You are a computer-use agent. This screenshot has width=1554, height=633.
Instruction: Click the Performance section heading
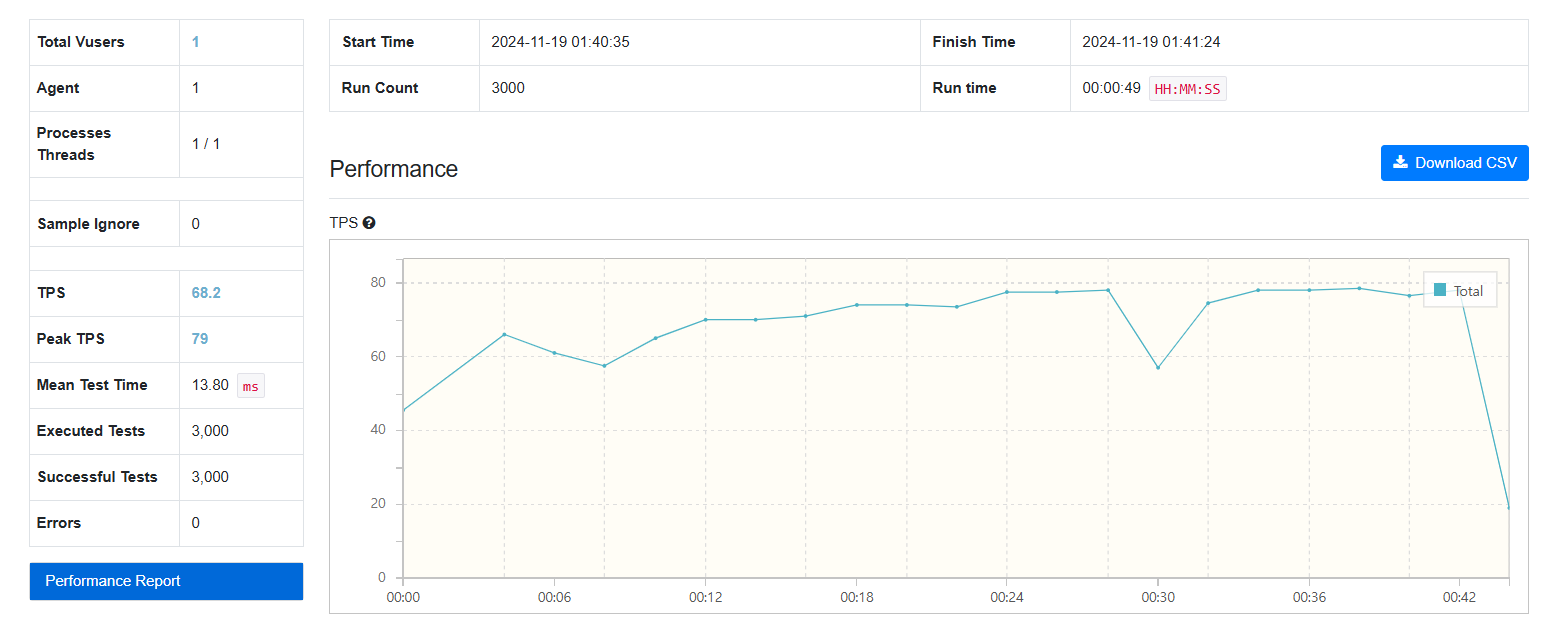pos(393,169)
